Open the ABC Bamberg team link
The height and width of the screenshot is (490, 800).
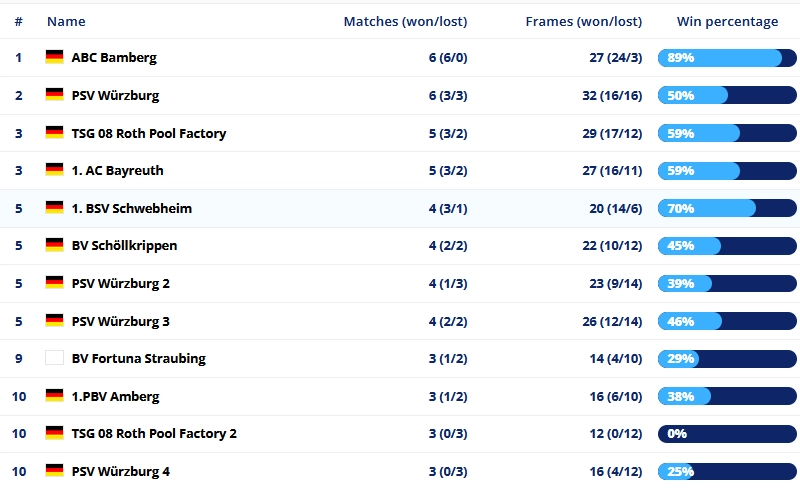click(114, 58)
